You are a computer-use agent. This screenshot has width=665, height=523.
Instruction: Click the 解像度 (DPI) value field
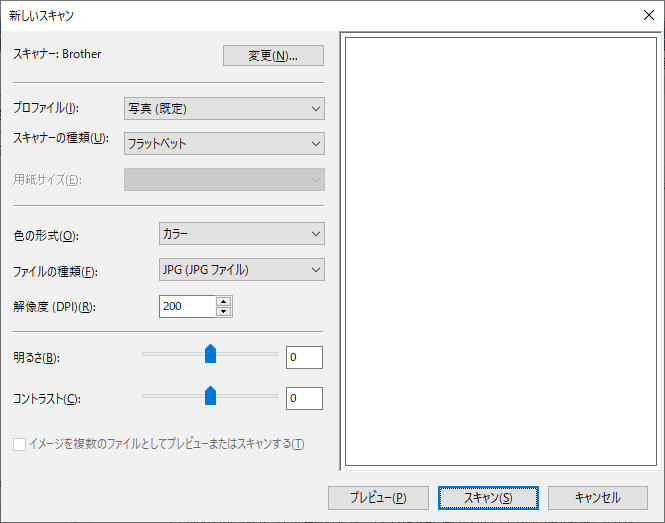187,306
